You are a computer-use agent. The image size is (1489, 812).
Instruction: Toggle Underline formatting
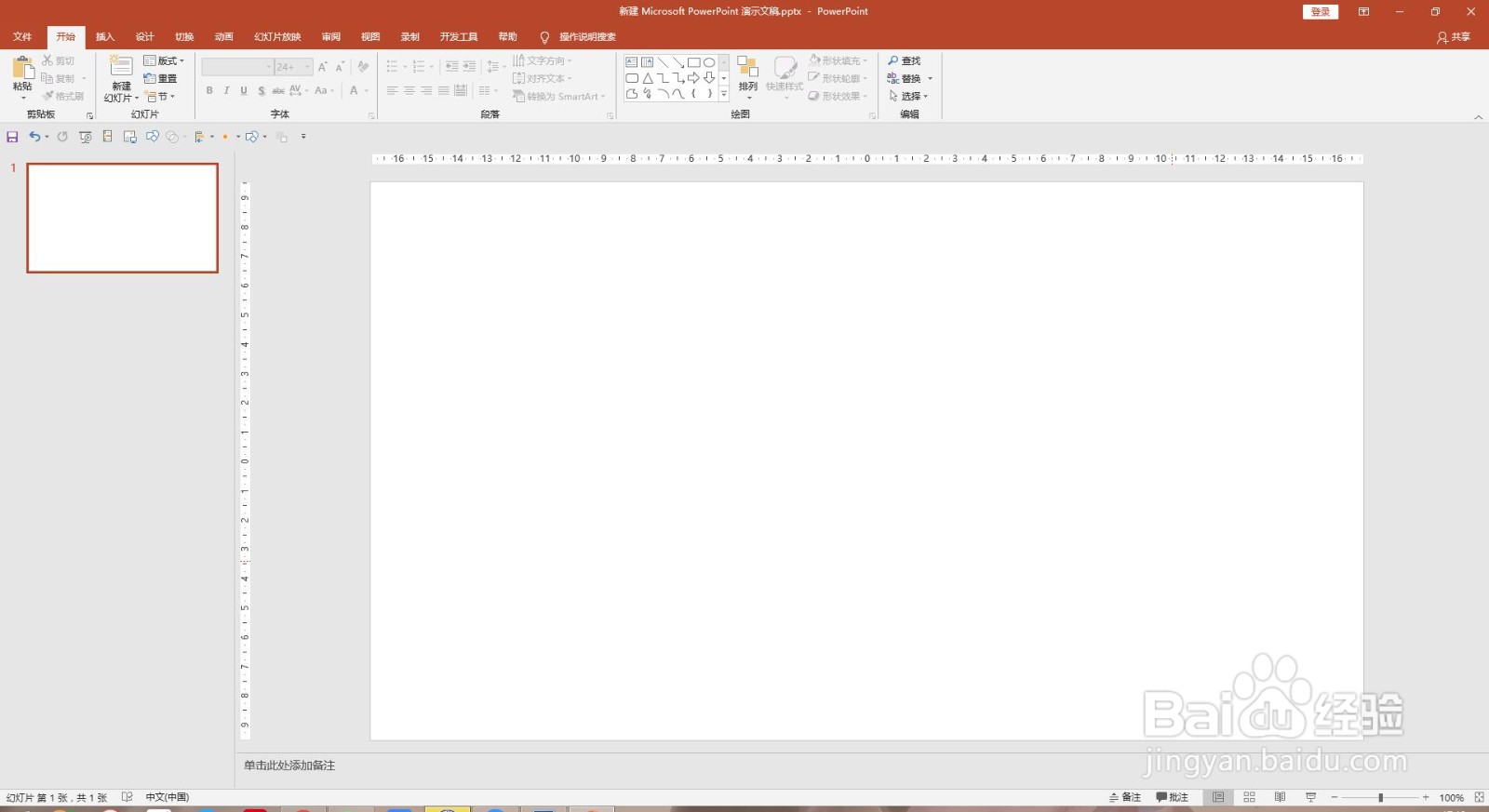pos(244,90)
